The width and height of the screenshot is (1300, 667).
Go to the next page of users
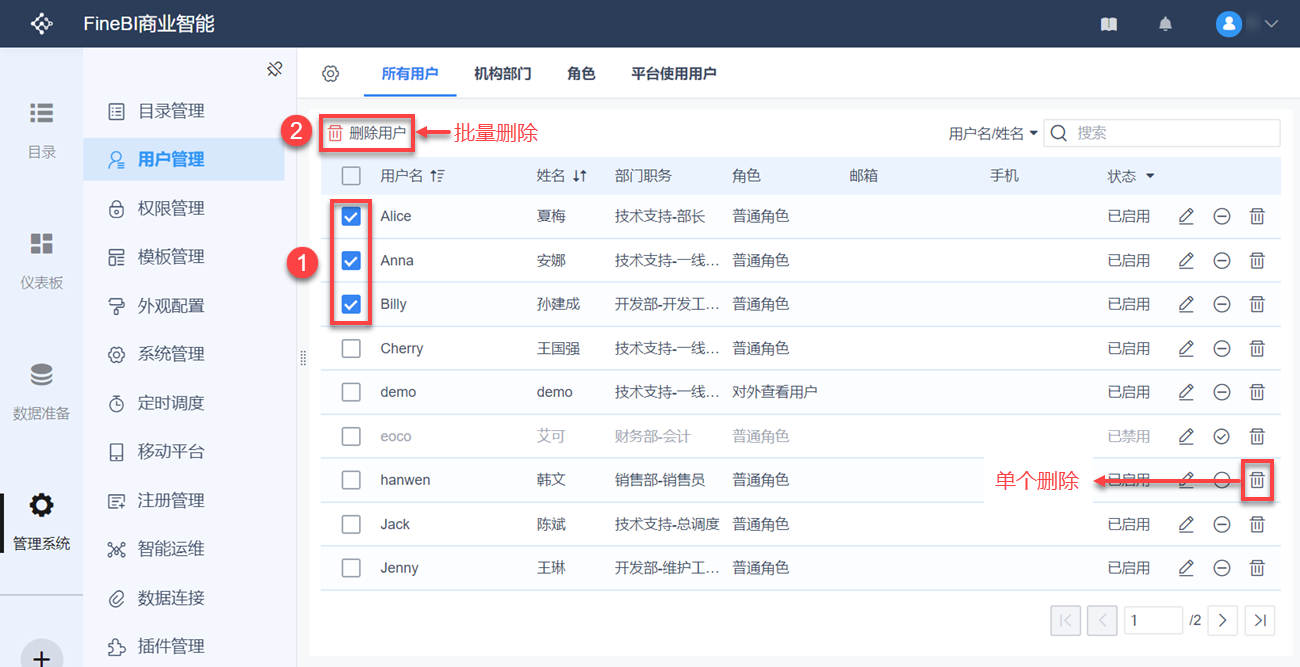tap(1223, 620)
